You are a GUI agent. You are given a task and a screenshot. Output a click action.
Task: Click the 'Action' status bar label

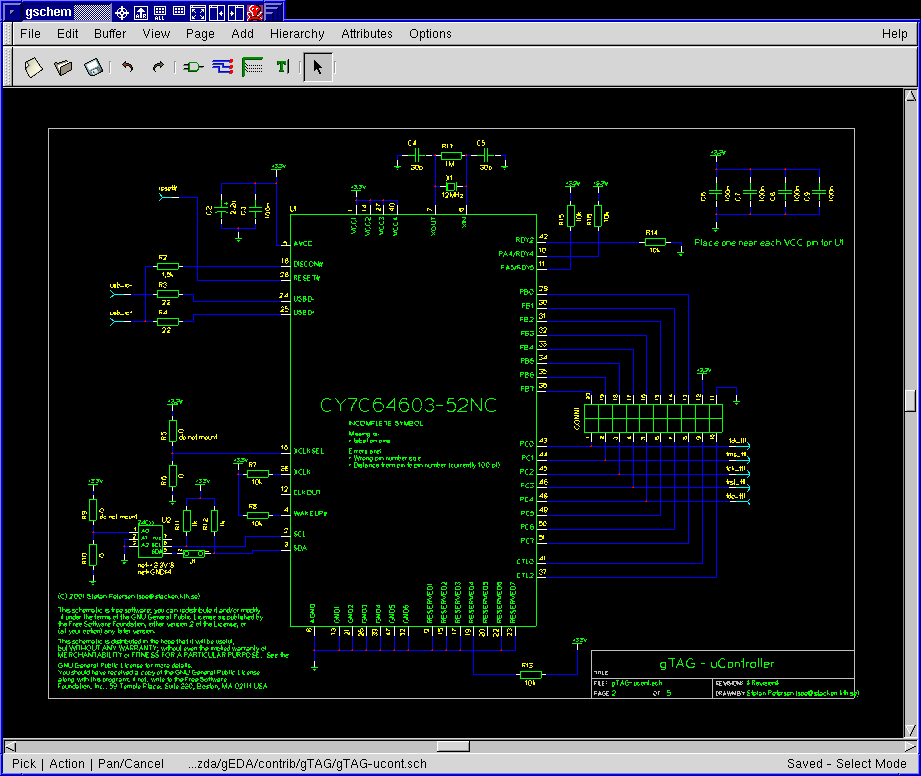pyautogui.click(x=67, y=764)
